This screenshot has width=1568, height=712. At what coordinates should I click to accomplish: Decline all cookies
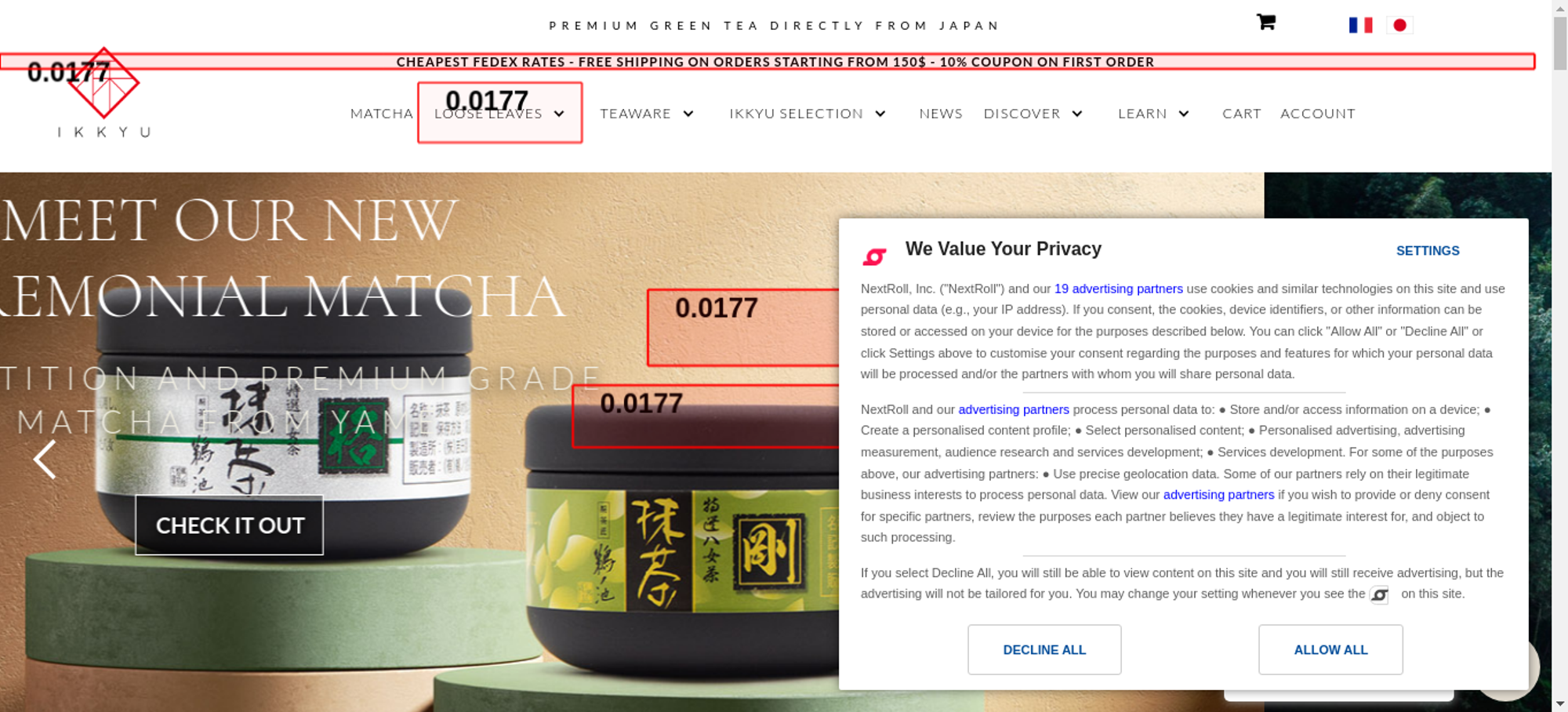coord(1044,649)
